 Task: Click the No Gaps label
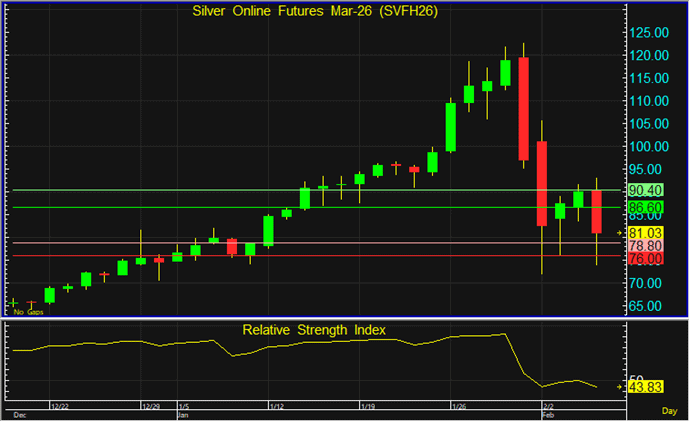coord(27,312)
